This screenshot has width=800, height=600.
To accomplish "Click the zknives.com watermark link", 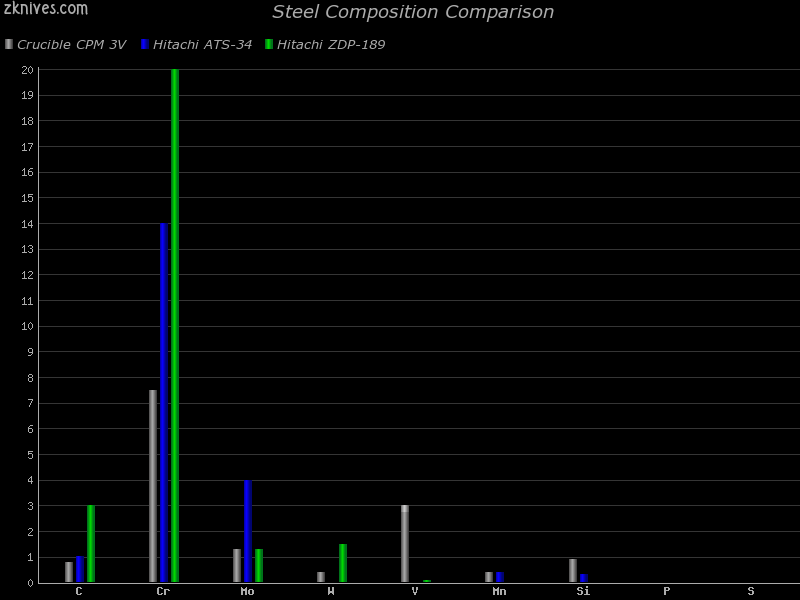I will tap(46, 9).
